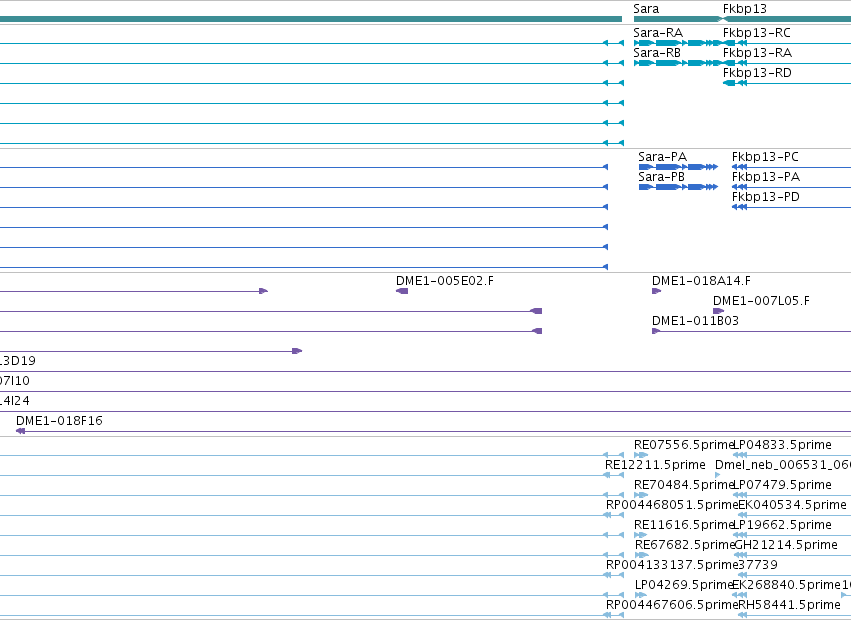Click the Fkbp13 gene label
Image resolution: width=851 pixels, height=620 pixels.
(x=745, y=9)
